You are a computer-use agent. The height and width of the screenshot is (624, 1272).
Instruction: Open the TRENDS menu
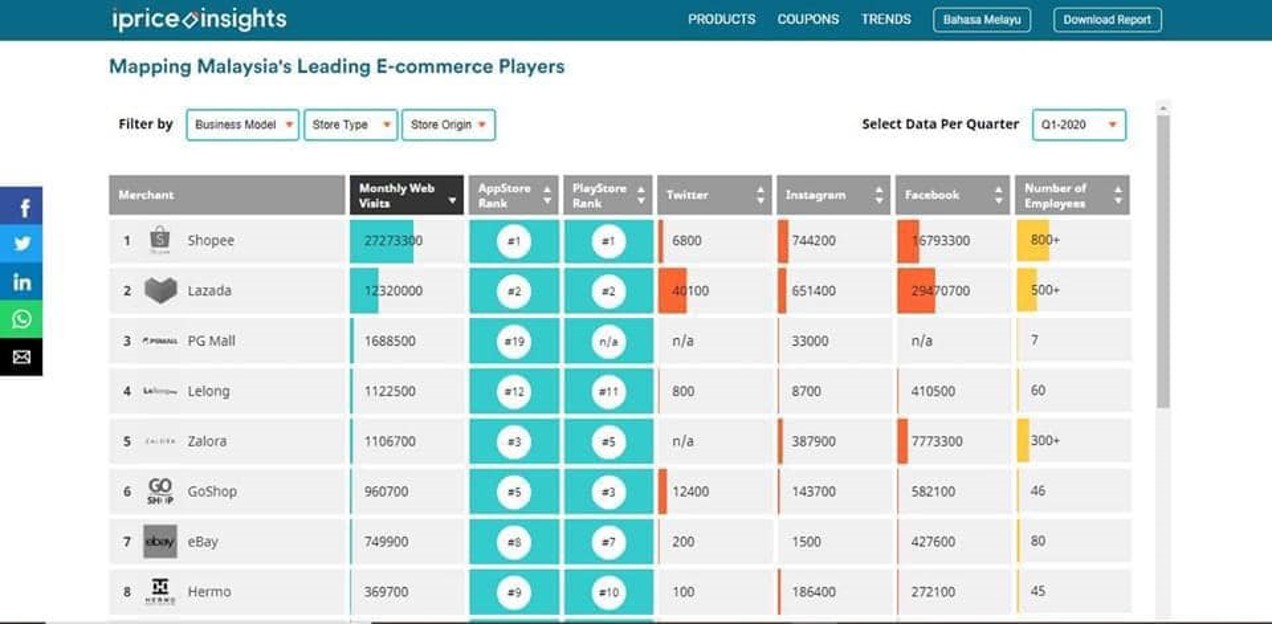(x=886, y=19)
